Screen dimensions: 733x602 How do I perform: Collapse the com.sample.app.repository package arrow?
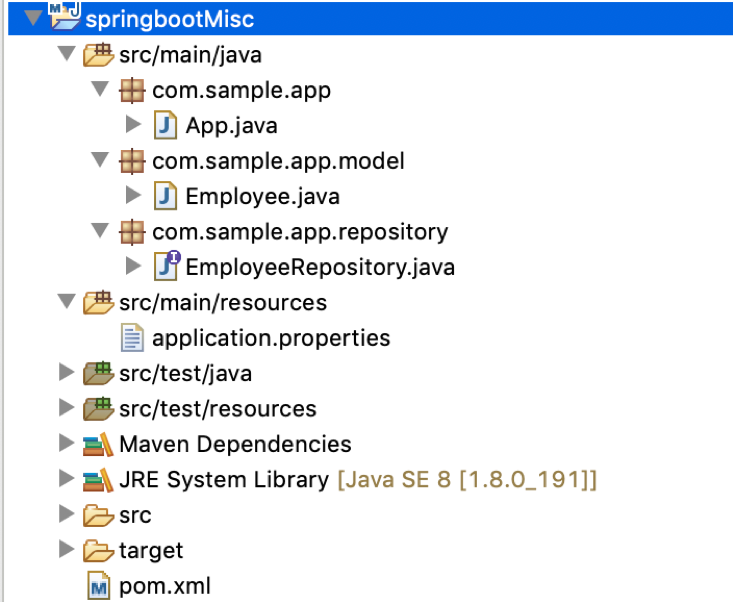click(100, 230)
